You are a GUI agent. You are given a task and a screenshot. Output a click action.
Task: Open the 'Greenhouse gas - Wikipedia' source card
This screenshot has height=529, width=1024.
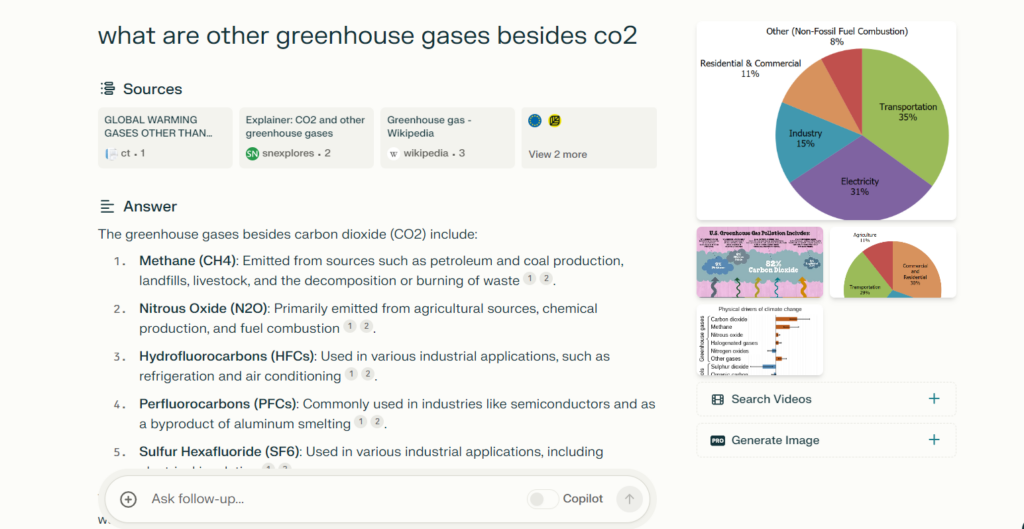coord(447,138)
